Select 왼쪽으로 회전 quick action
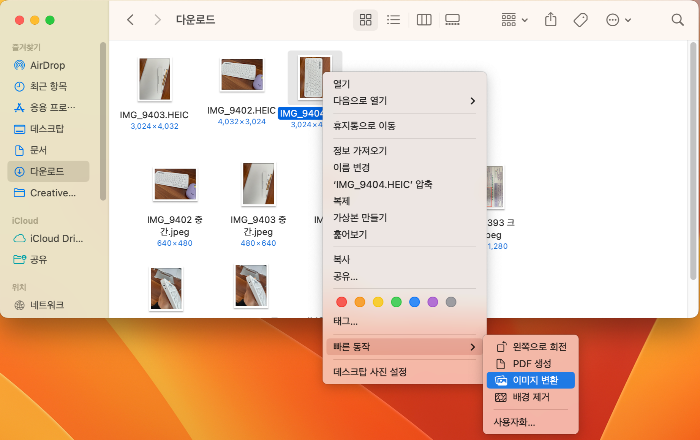This screenshot has height=440, width=700. point(531,347)
